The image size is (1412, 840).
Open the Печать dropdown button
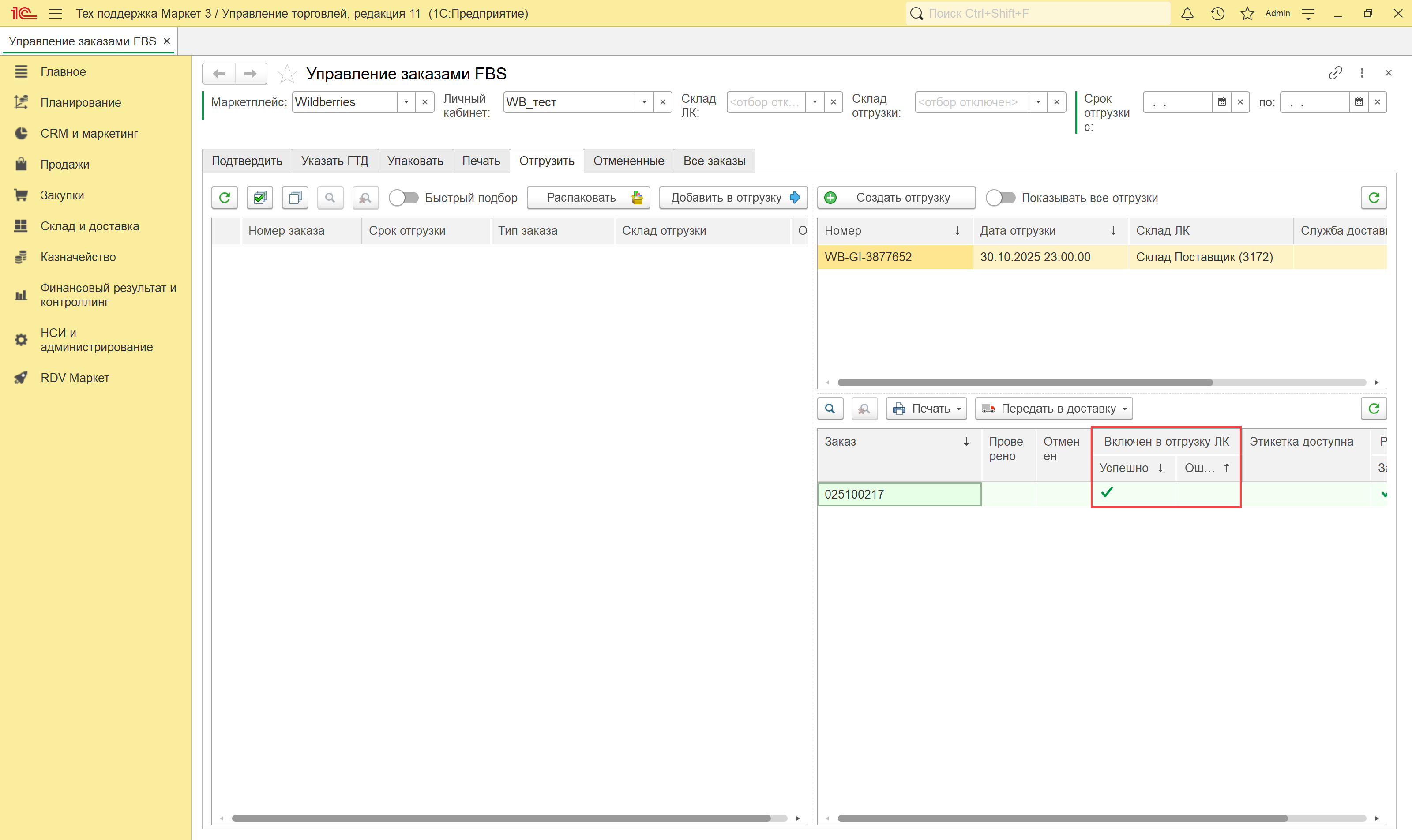point(926,409)
